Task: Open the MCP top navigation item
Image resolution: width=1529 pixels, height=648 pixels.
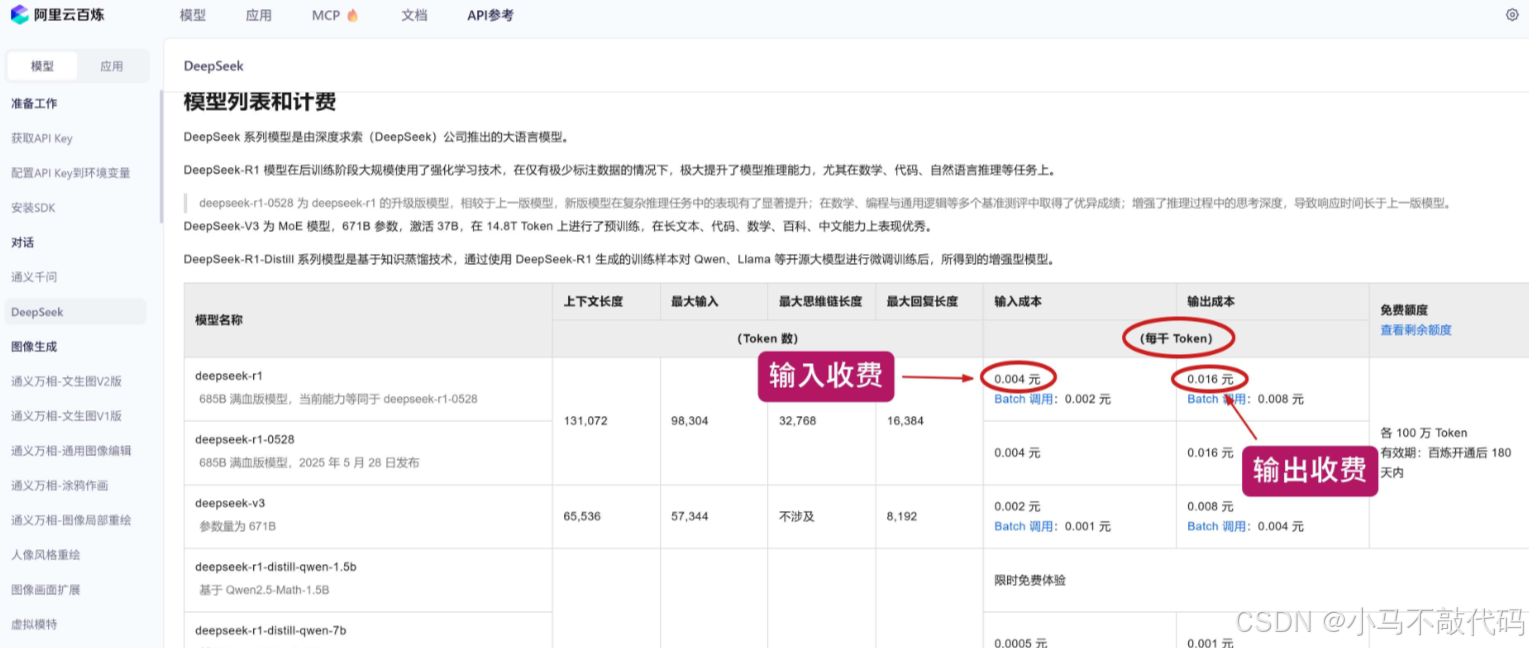Action: tap(326, 15)
